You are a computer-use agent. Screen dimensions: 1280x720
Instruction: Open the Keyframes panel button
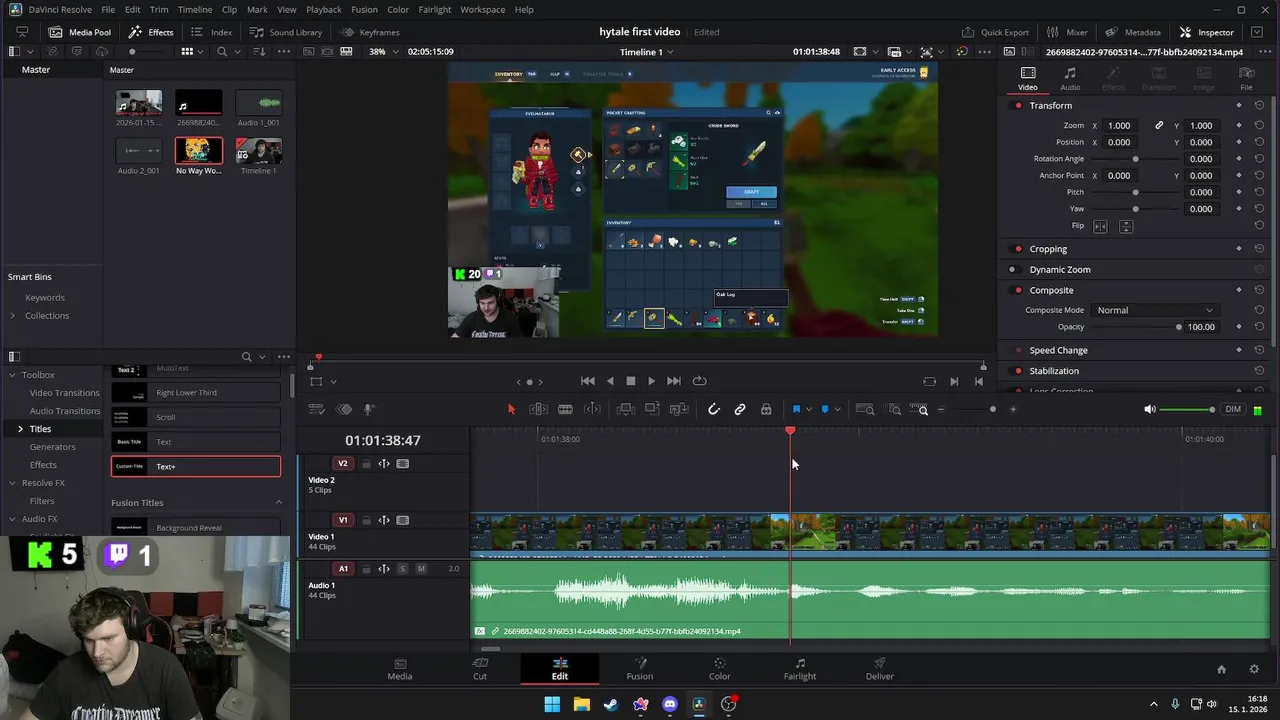click(370, 32)
